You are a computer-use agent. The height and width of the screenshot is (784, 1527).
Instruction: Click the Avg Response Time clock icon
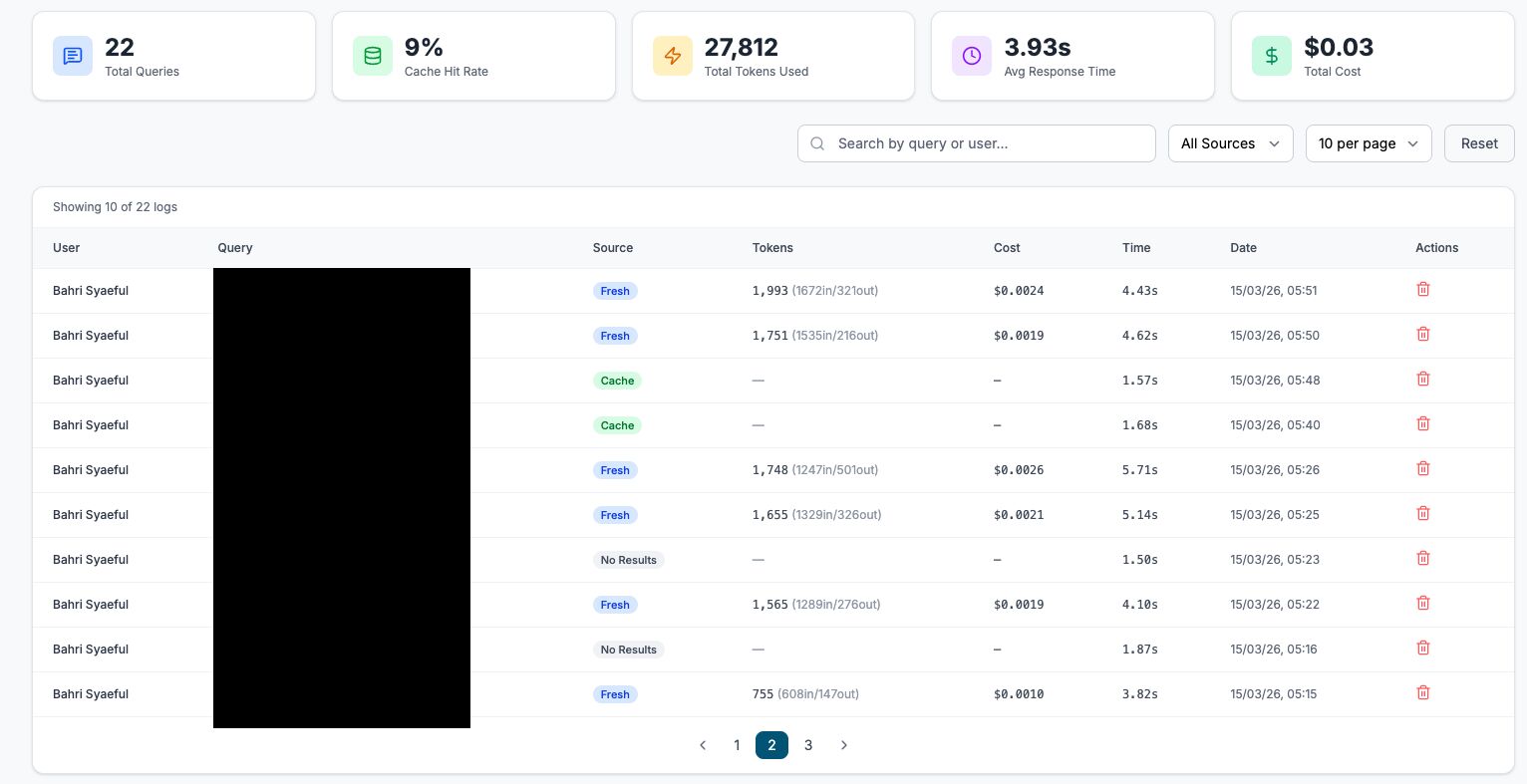click(x=972, y=56)
